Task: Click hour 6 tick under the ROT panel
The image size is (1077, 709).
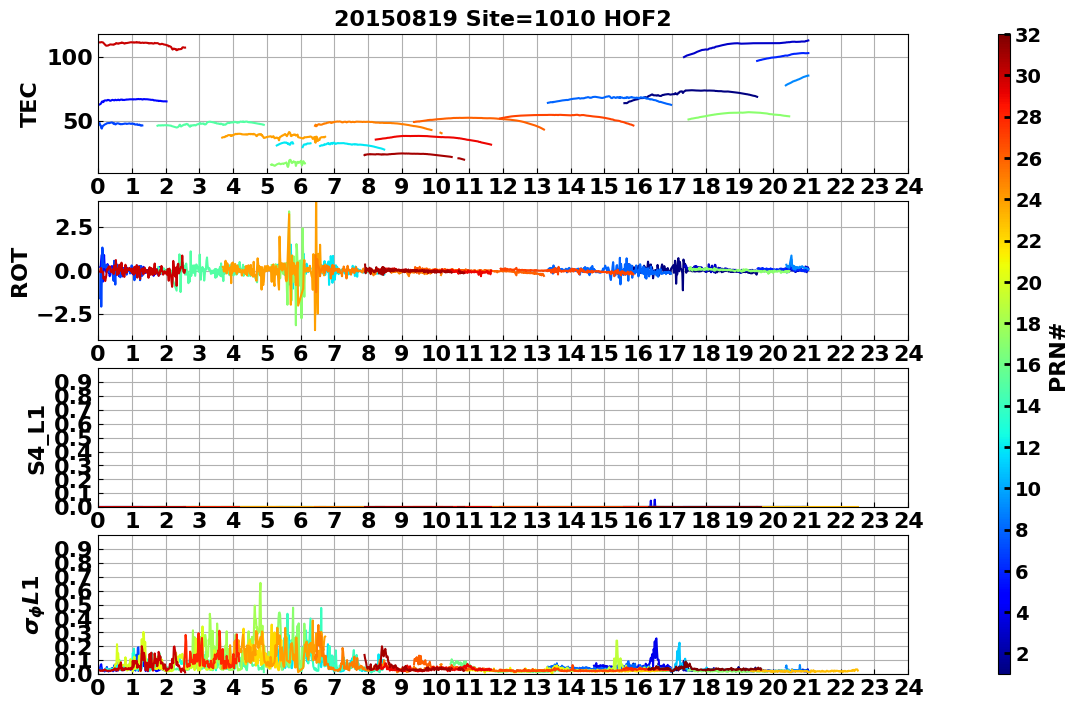Action: click(300, 353)
